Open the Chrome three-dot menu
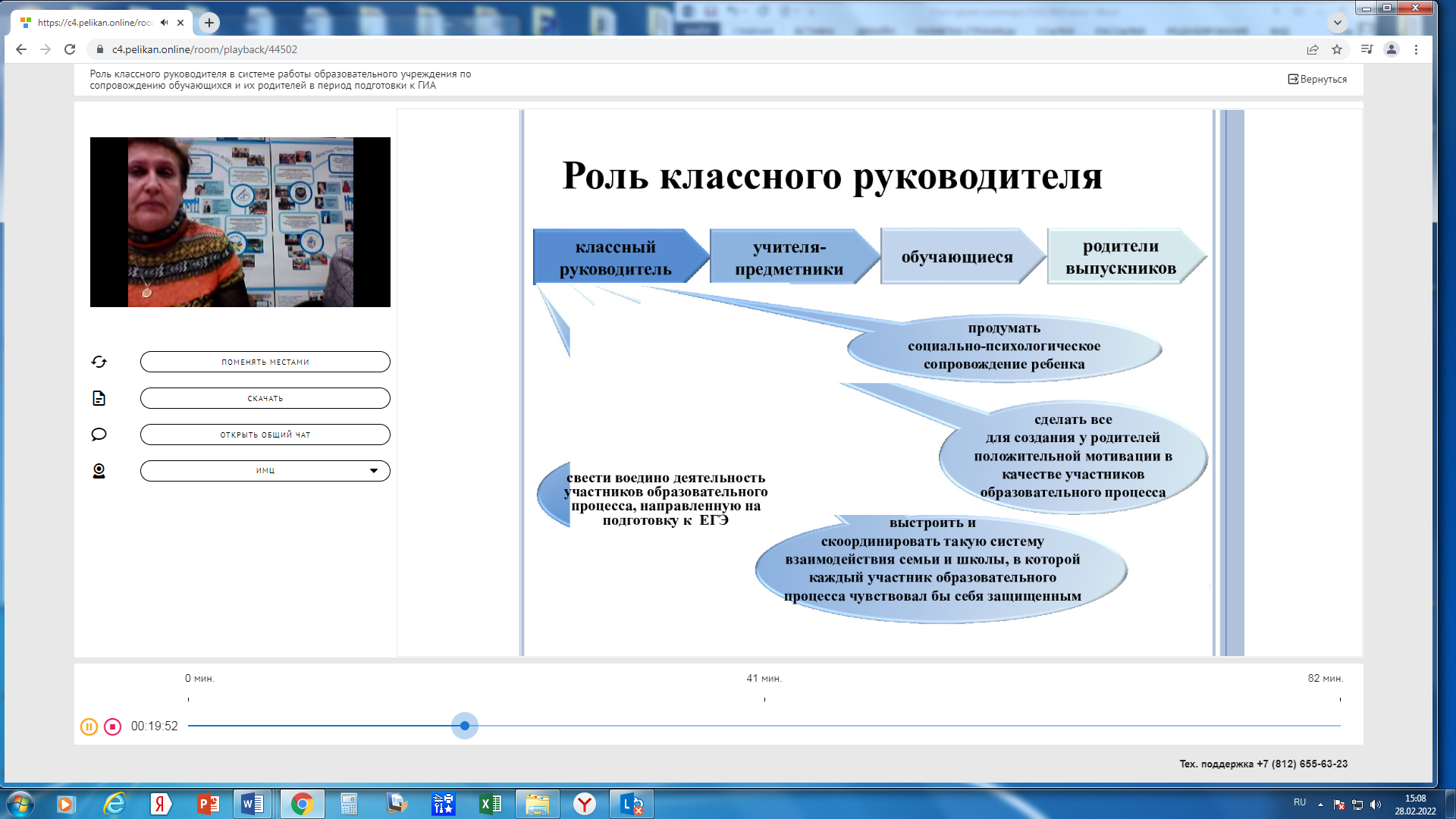This screenshot has width=1456, height=819. pyautogui.click(x=1416, y=49)
